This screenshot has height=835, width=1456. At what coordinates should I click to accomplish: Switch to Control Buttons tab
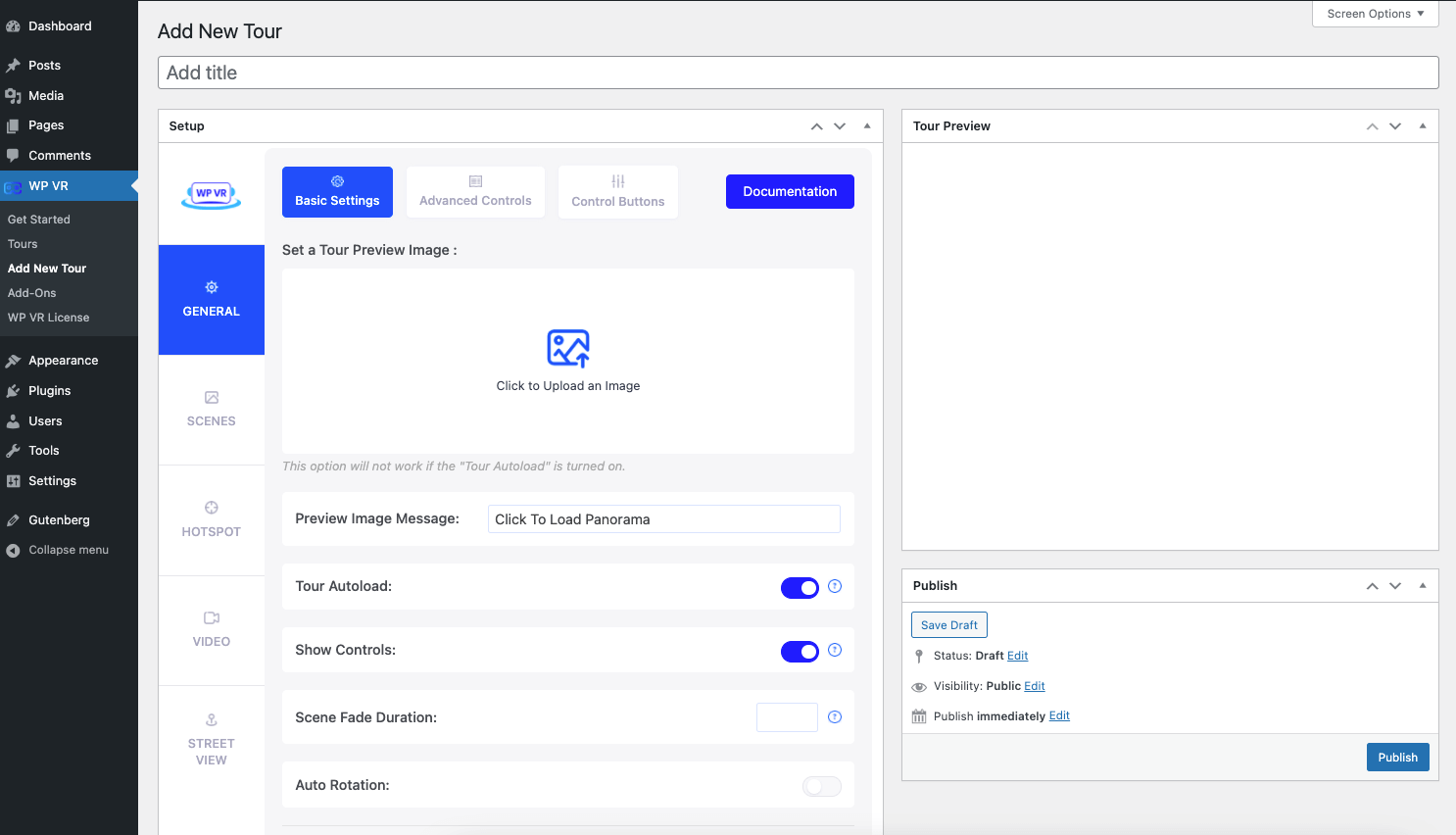(x=617, y=192)
